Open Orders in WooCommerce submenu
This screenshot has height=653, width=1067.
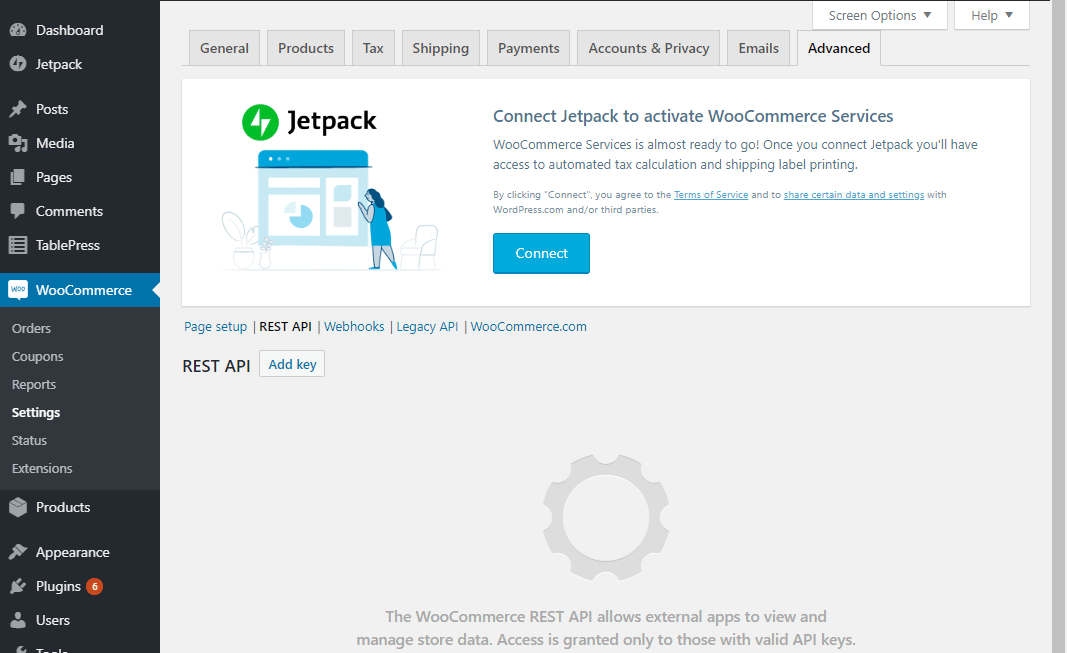(31, 328)
